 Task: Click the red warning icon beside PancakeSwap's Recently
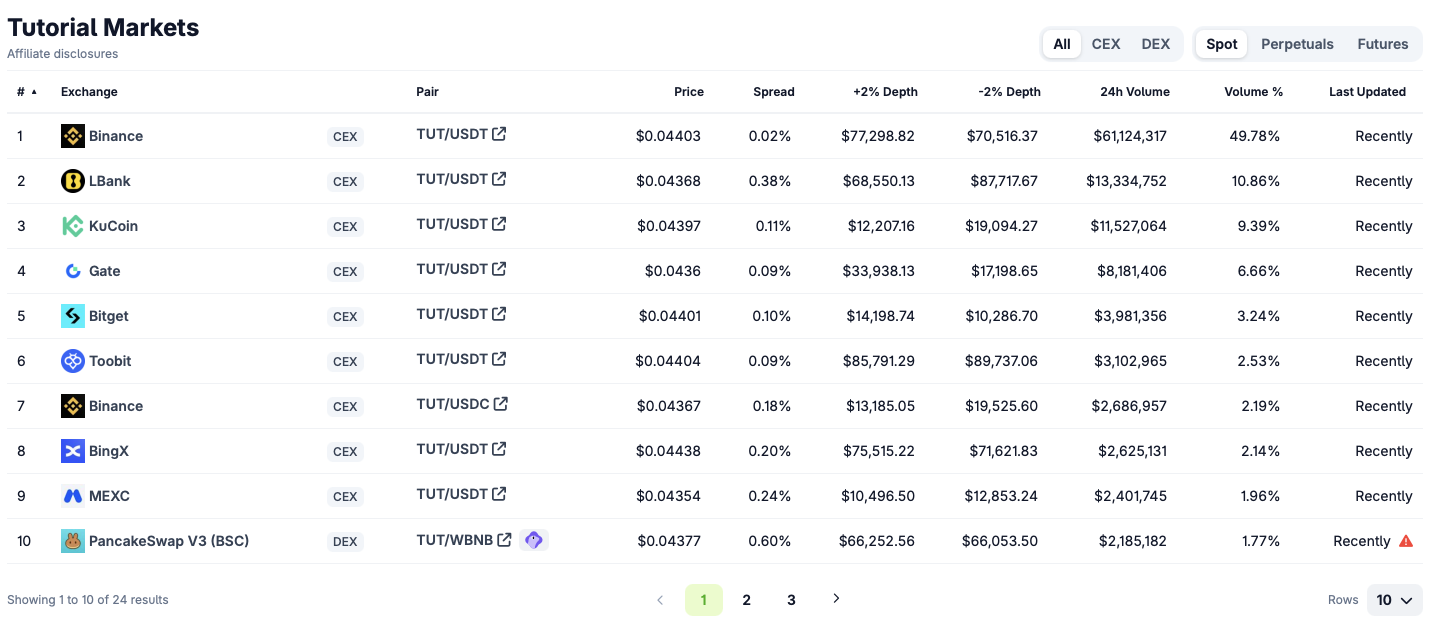1406,541
